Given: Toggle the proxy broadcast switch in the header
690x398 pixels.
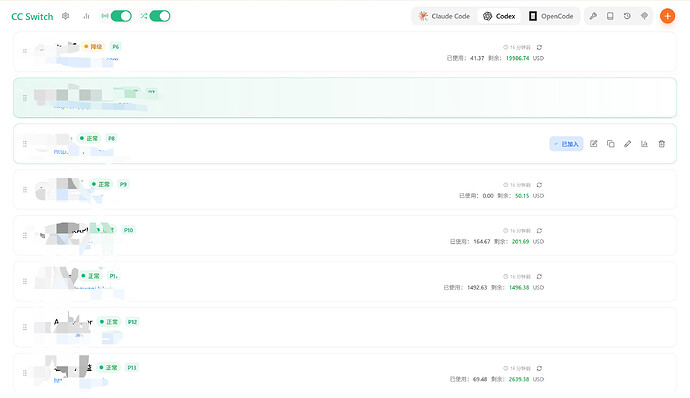Looking at the screenshot, I should coord(121,16).
